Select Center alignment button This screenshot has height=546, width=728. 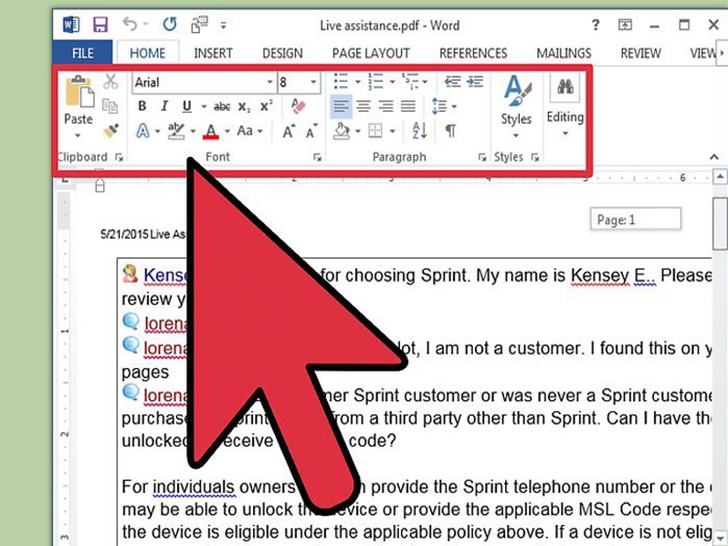pyautogui.click(x=364, y=106)
